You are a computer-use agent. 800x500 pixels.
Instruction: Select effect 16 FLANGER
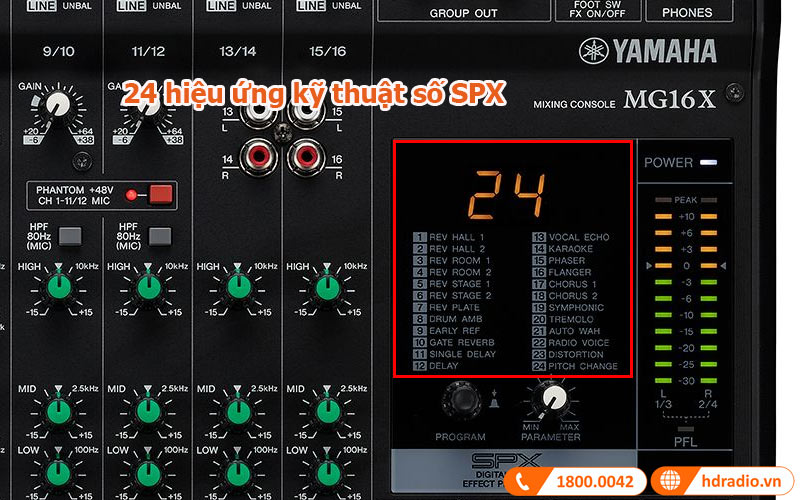click(562, 272)
